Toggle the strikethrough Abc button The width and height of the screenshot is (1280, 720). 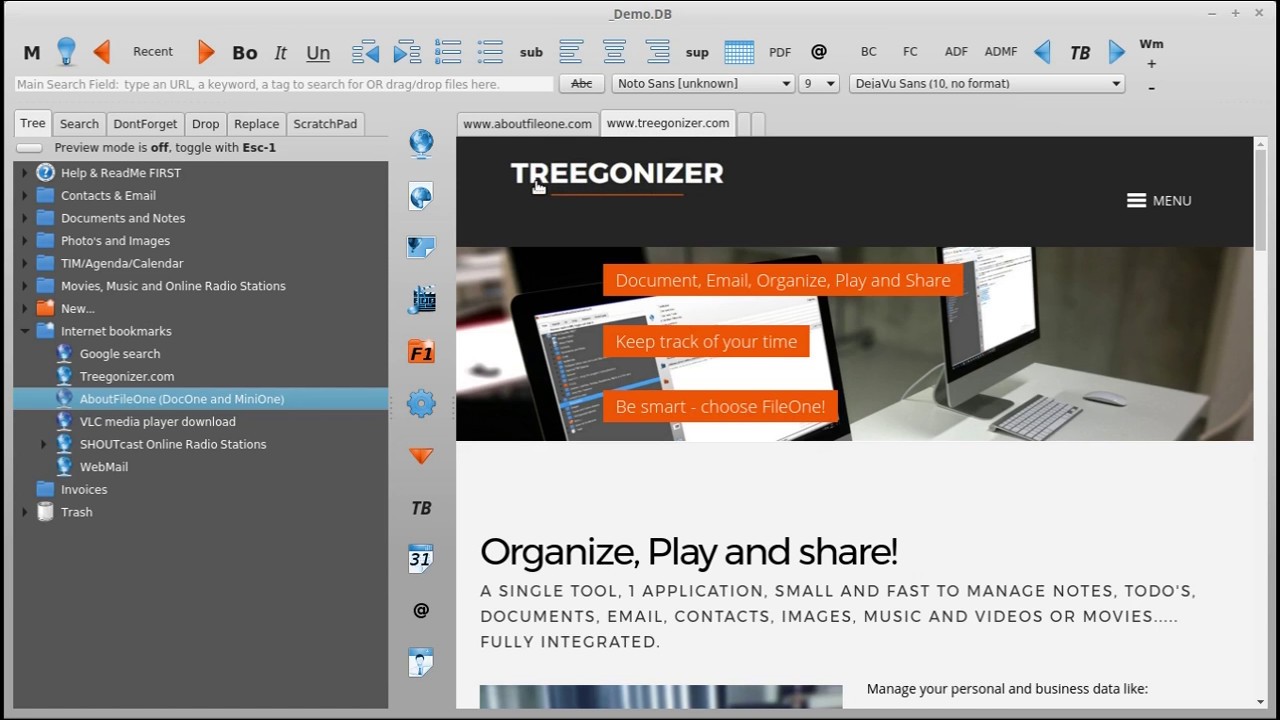coord(581,84)
